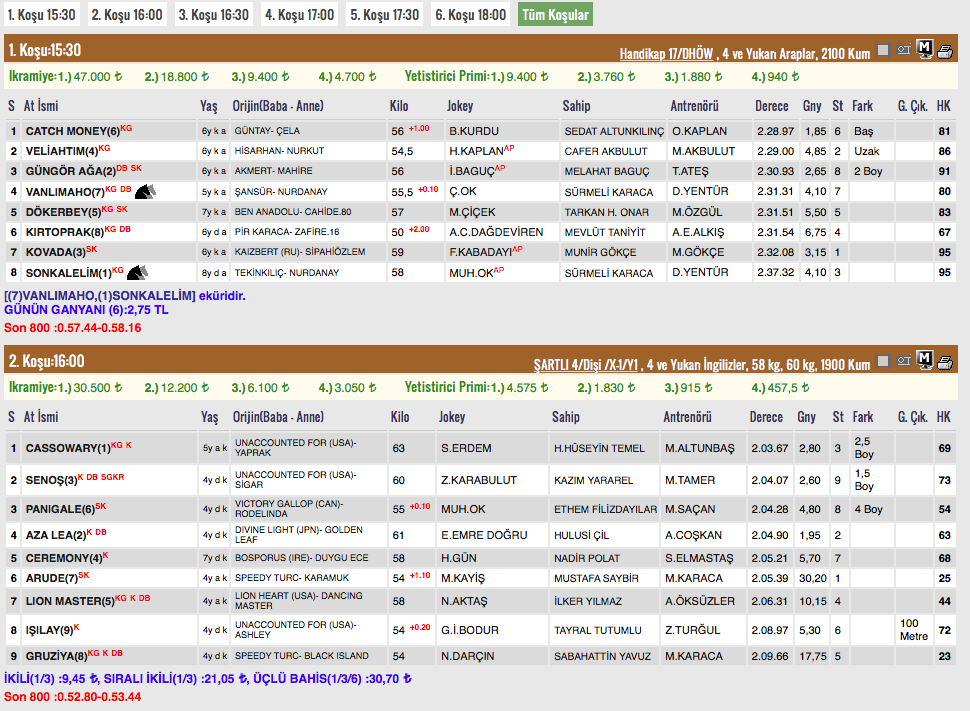Image resolution: width=970 pixels, height=711 pixels.
Task: Switch to the 1. Koşu 15:30 tab
Action: coord(41,15)
